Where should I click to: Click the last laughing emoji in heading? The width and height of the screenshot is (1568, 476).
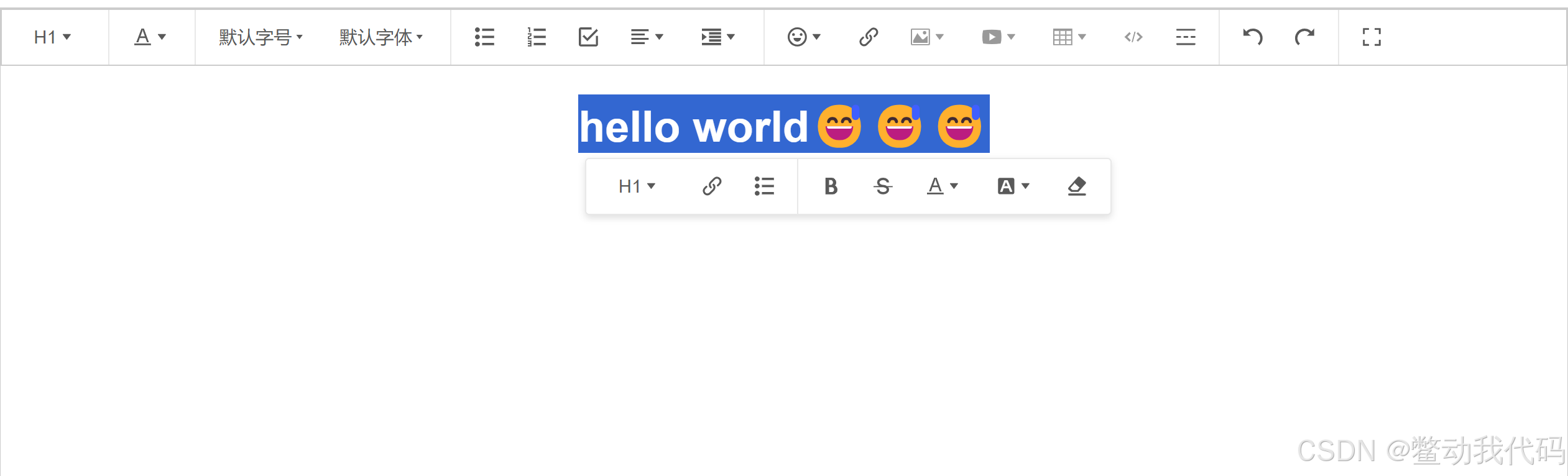(959, 126)
